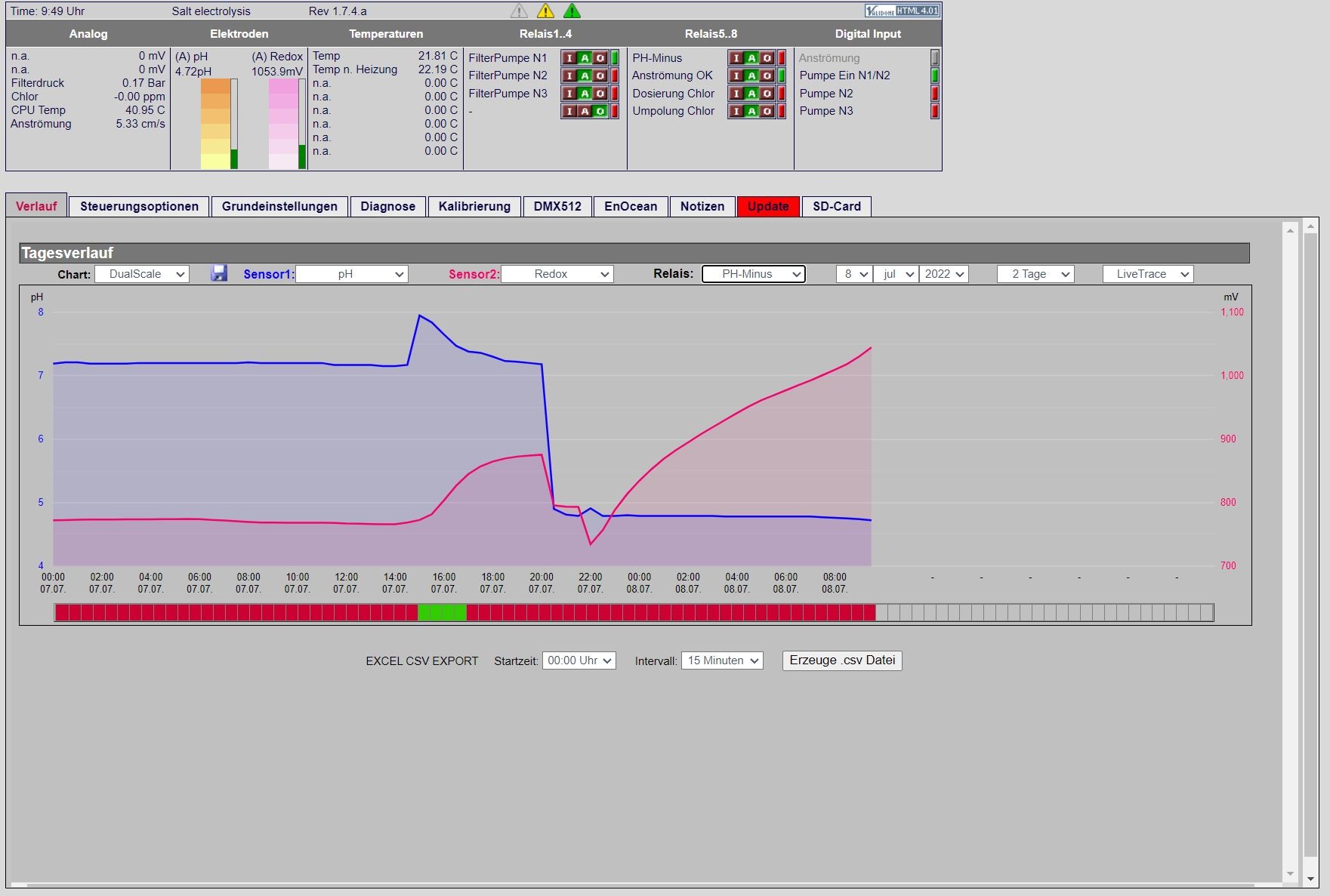1330x896 pixels.
Task: Set FilterPumpe N2 relay to O
Action: coord(600,75)
